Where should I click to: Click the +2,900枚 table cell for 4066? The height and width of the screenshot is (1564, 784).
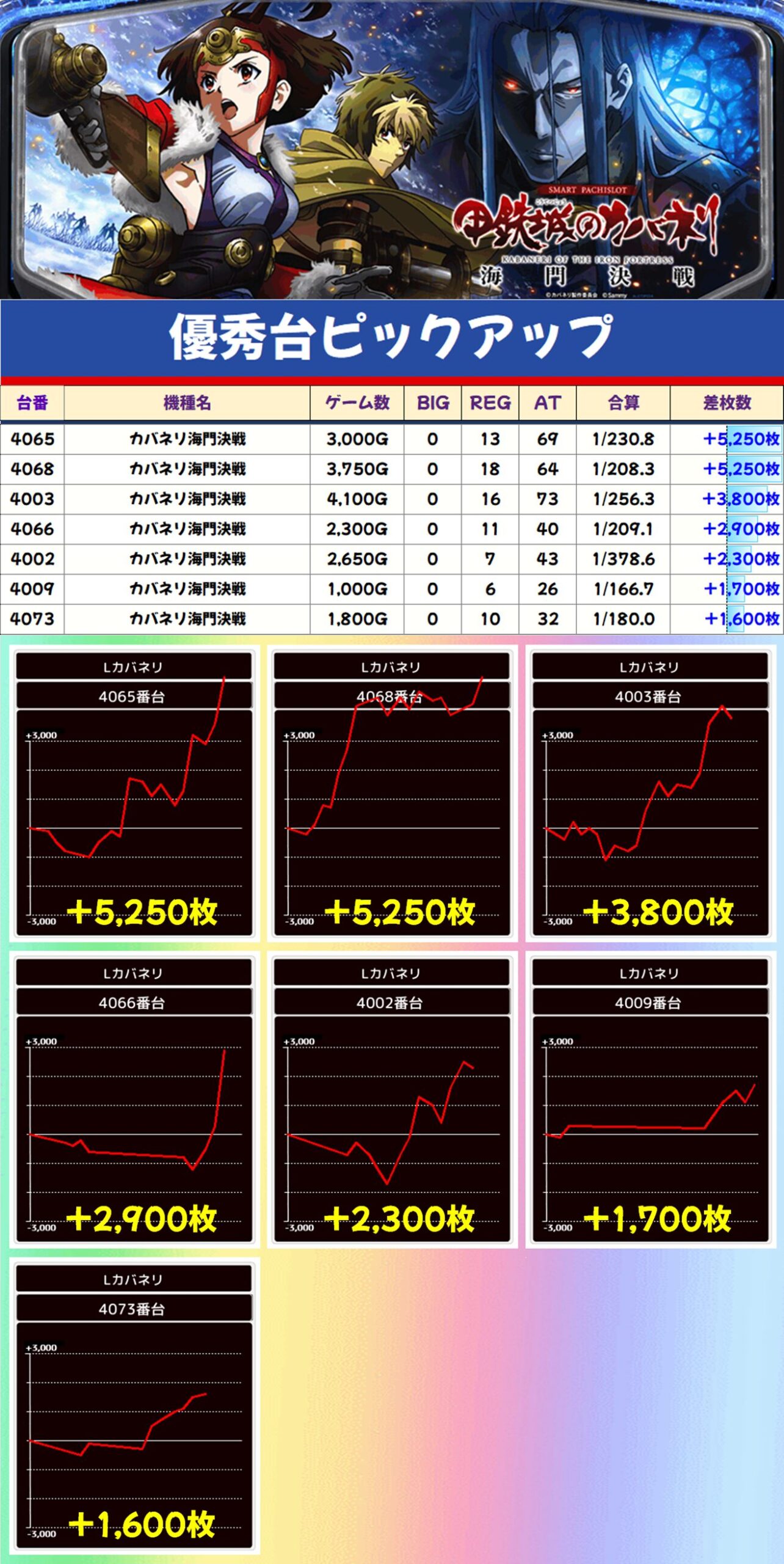tap(727, 529)
